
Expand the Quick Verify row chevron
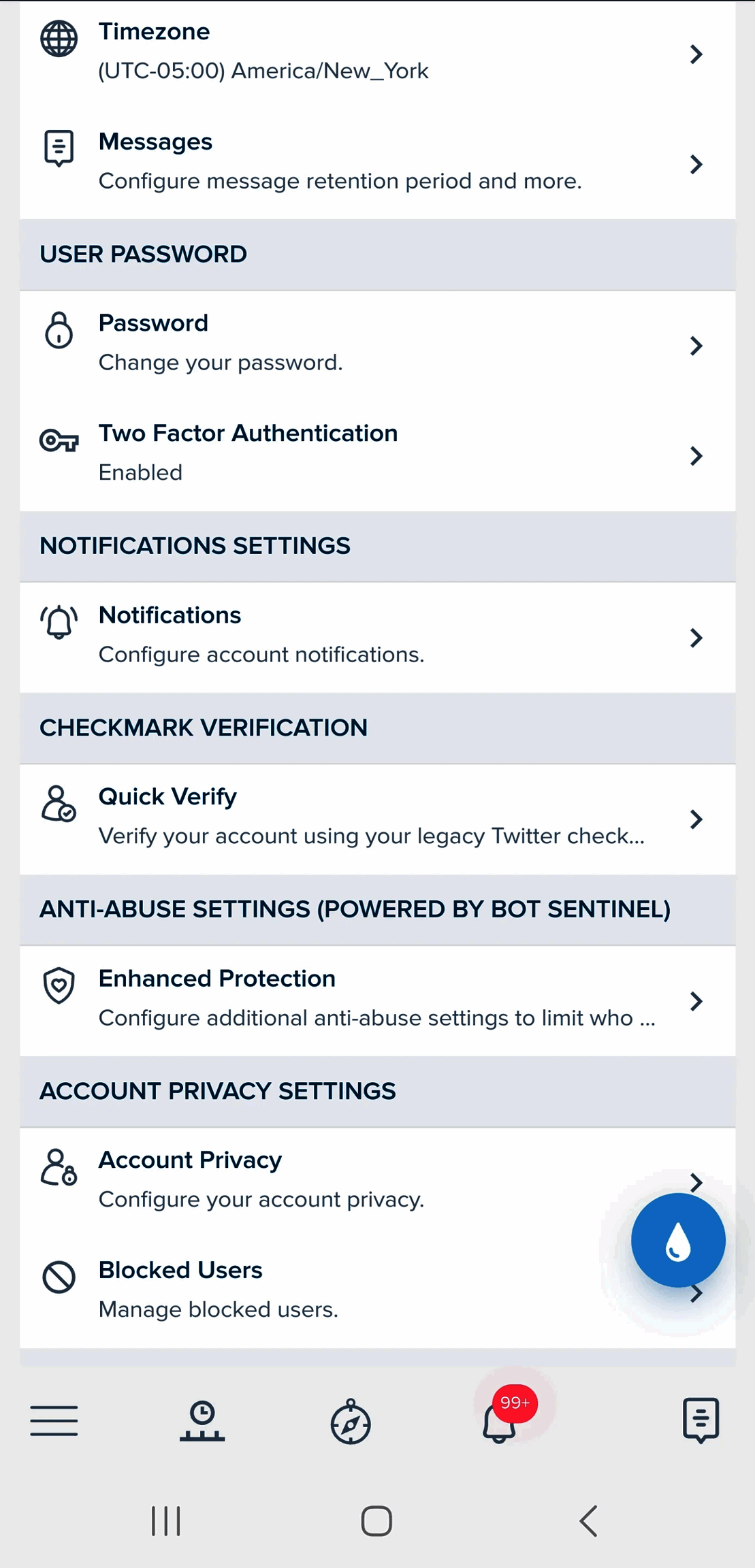coord(696,819)
